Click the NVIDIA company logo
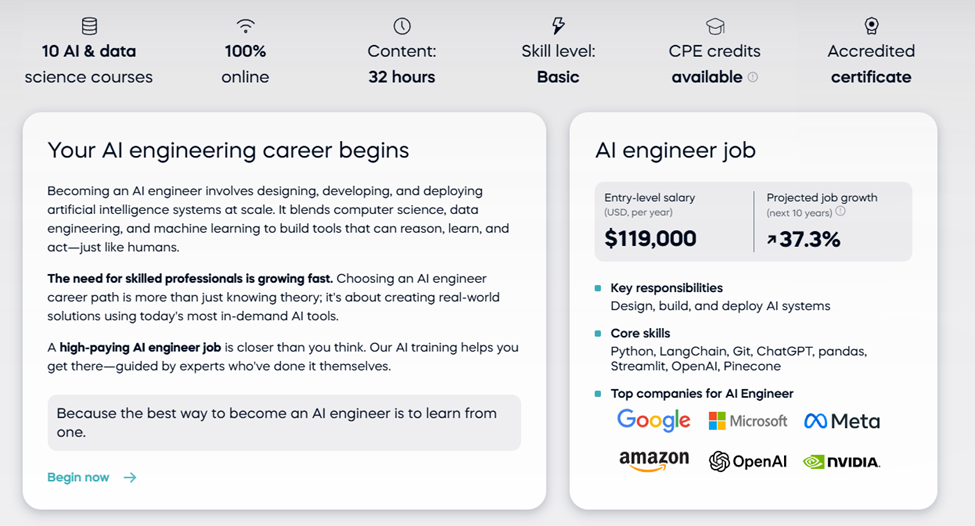975x526 pixels. (842, 462)
